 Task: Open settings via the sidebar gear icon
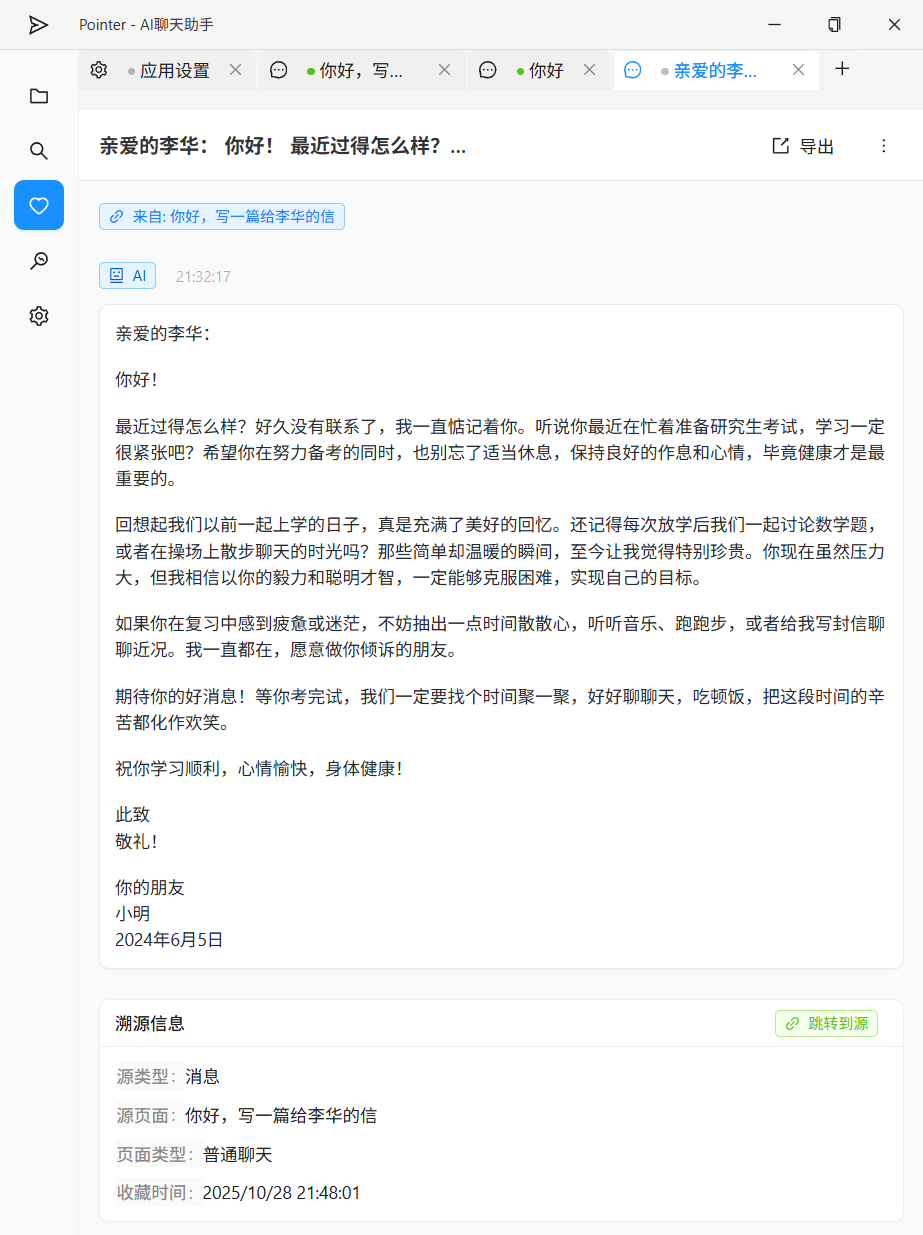[x=38, y=315]
